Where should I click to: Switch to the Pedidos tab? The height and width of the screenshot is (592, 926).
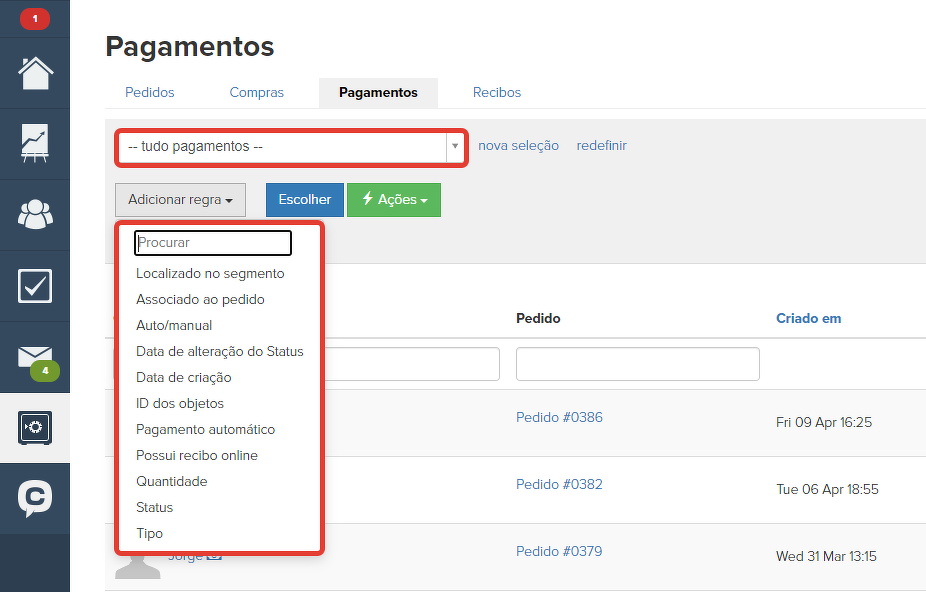pos(150,92)
